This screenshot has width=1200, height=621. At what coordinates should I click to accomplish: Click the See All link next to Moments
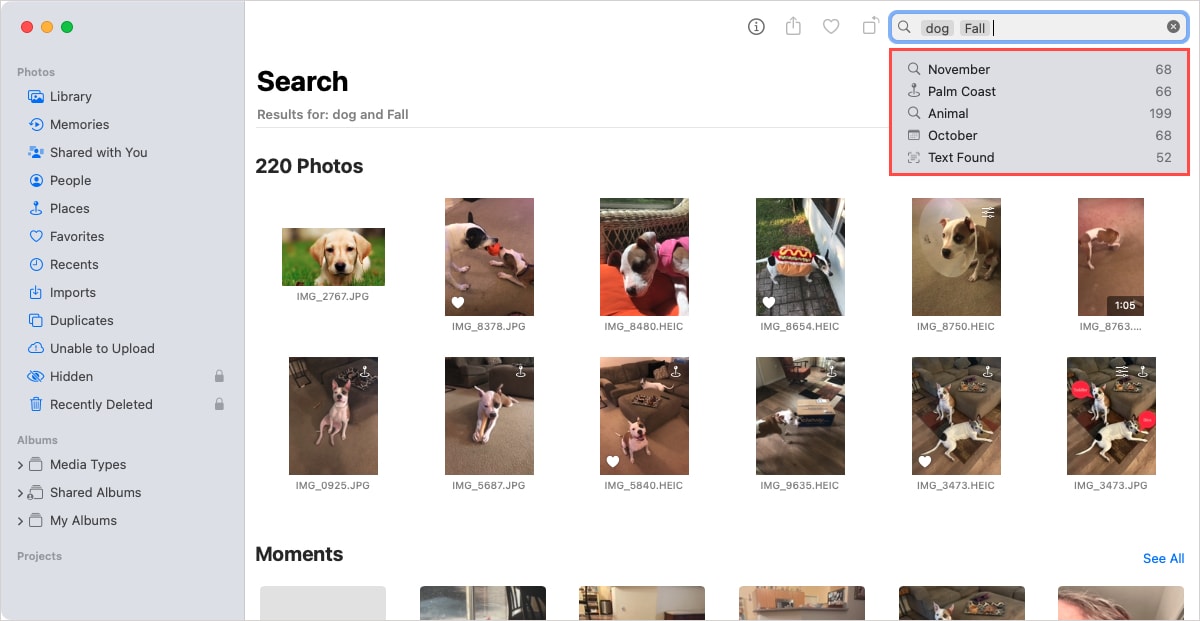[1163, 558]
